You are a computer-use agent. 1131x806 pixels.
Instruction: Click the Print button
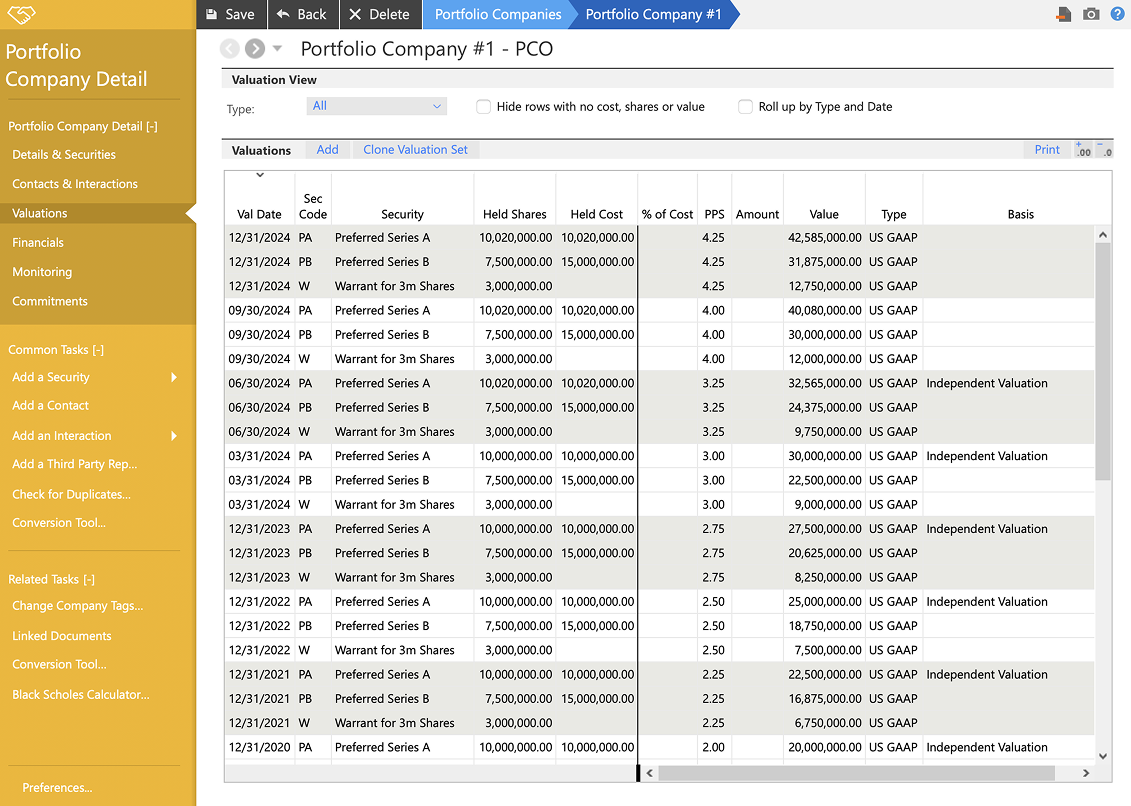(x=1047, y=149)
